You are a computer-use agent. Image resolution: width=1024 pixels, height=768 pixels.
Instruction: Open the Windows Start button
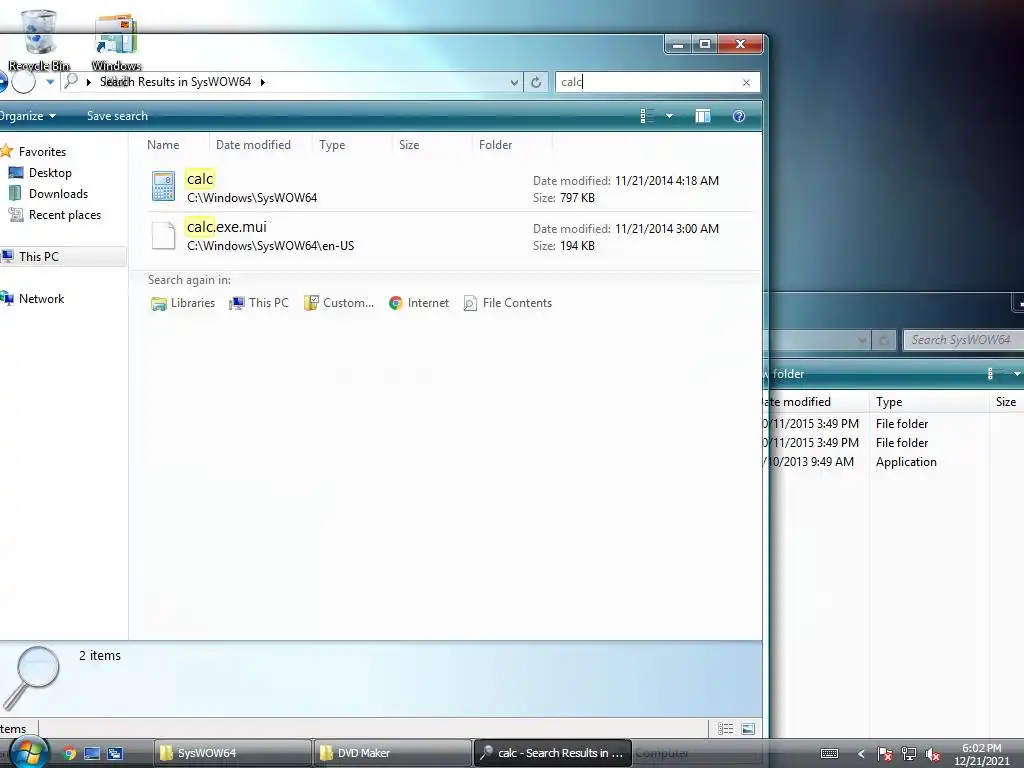28,753
